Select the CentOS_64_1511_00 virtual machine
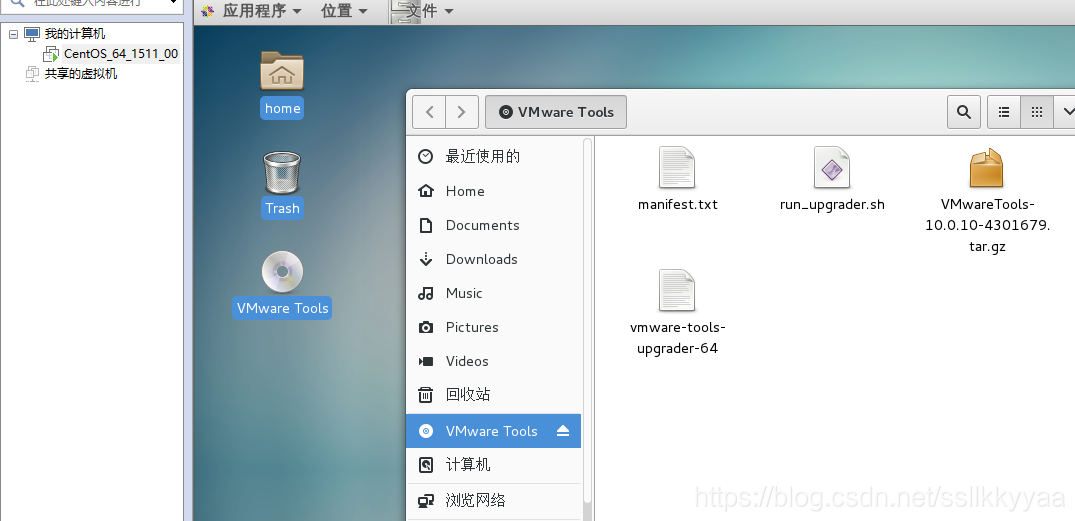 (112, 53)
